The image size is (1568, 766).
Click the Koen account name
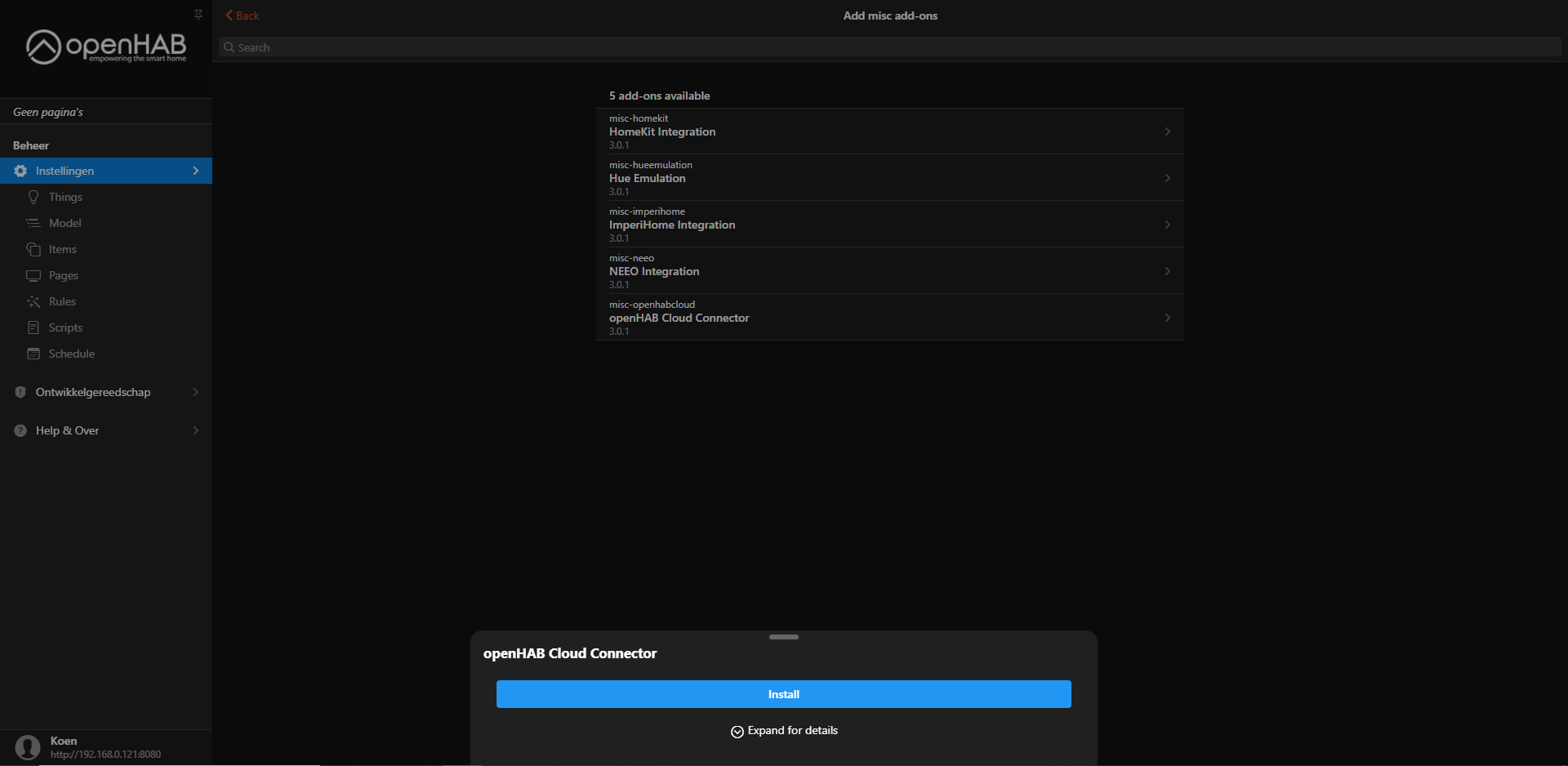64,741
